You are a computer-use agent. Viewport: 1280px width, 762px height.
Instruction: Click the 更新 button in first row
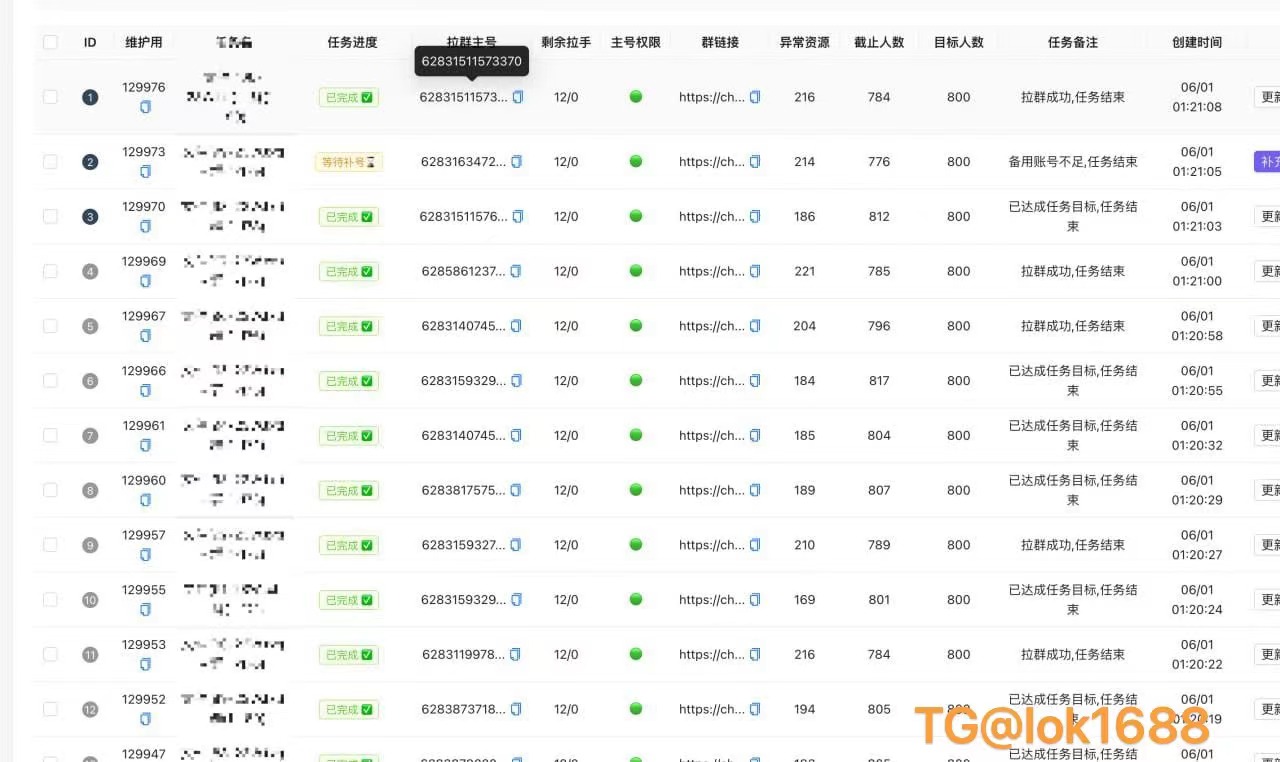(1267, 97)
